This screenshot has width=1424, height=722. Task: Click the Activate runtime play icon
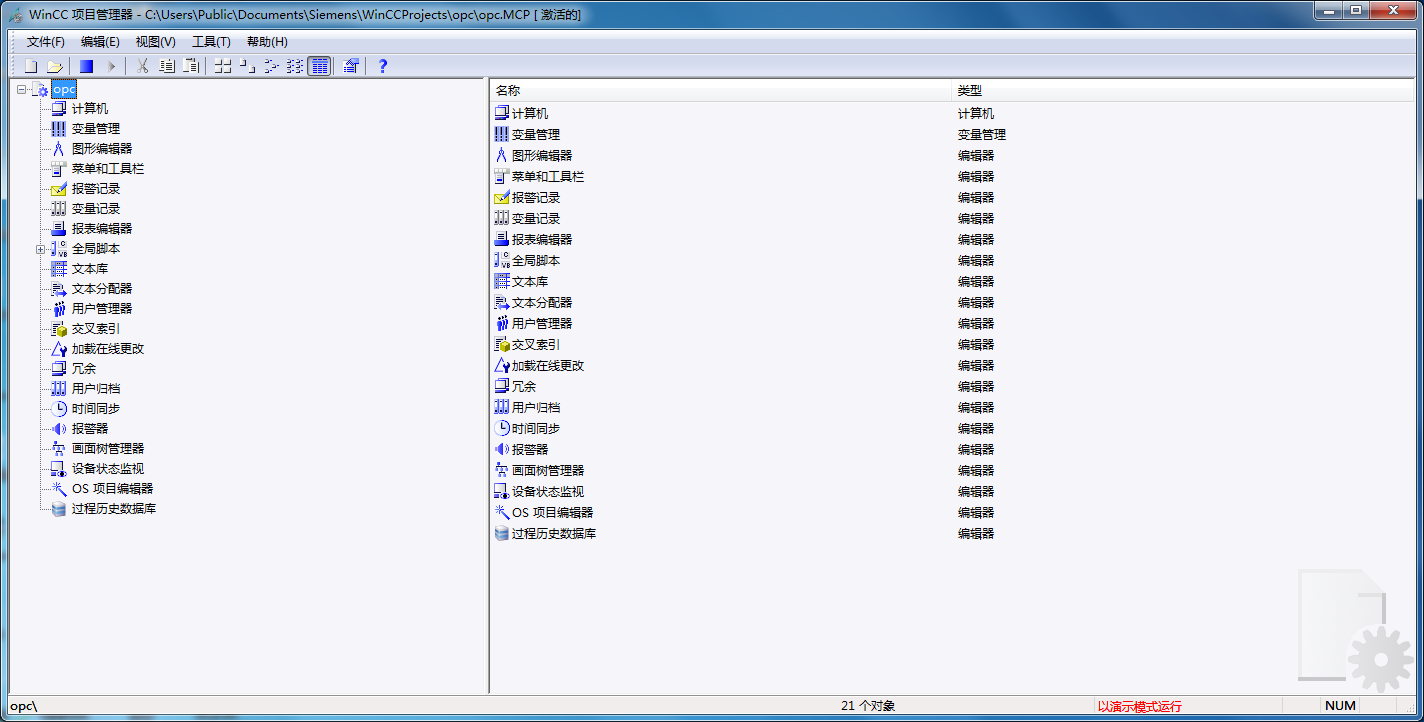pyautogui.click(x=111, y=66)
